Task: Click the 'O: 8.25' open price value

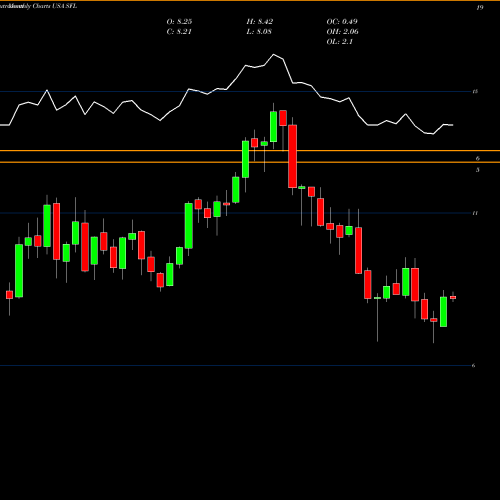Action: pos(179,22)
